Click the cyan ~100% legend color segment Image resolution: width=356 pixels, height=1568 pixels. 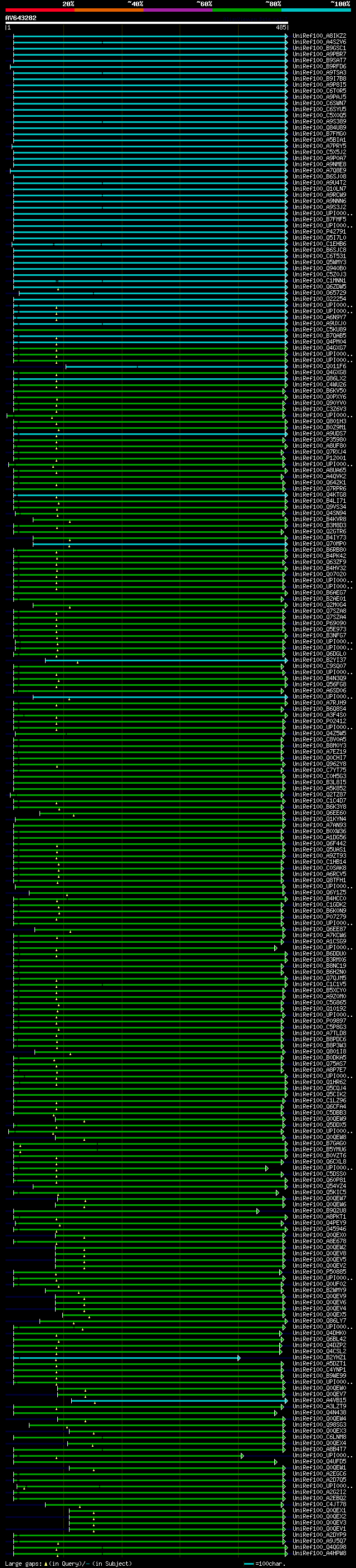pos(316,10)
